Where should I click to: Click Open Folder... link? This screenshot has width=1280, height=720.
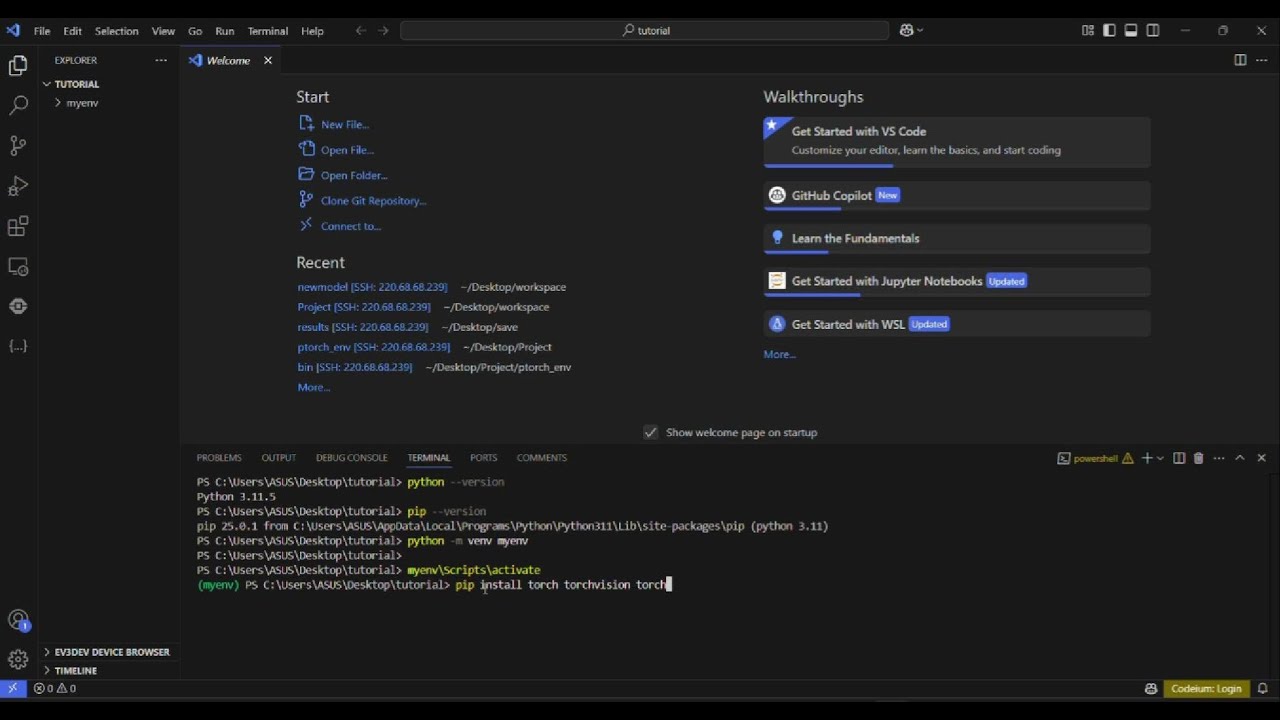354,175
